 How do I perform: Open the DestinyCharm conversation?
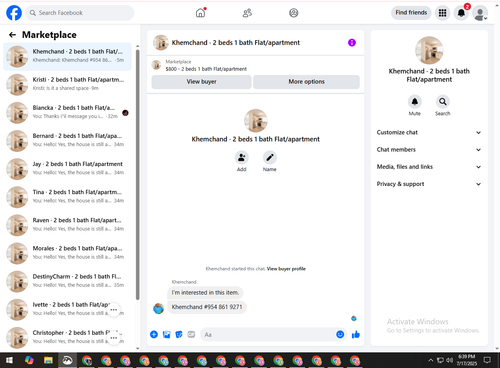68,281
